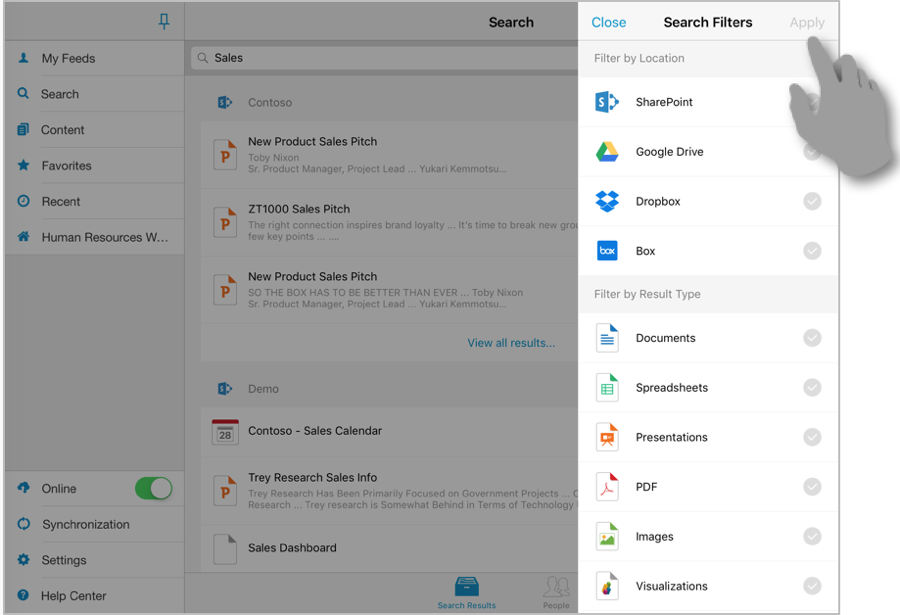Apply the selected search filters
Image resolution: width=900 pixels, height=615 pixels.
pyautogui.click(x=806, y=21)
